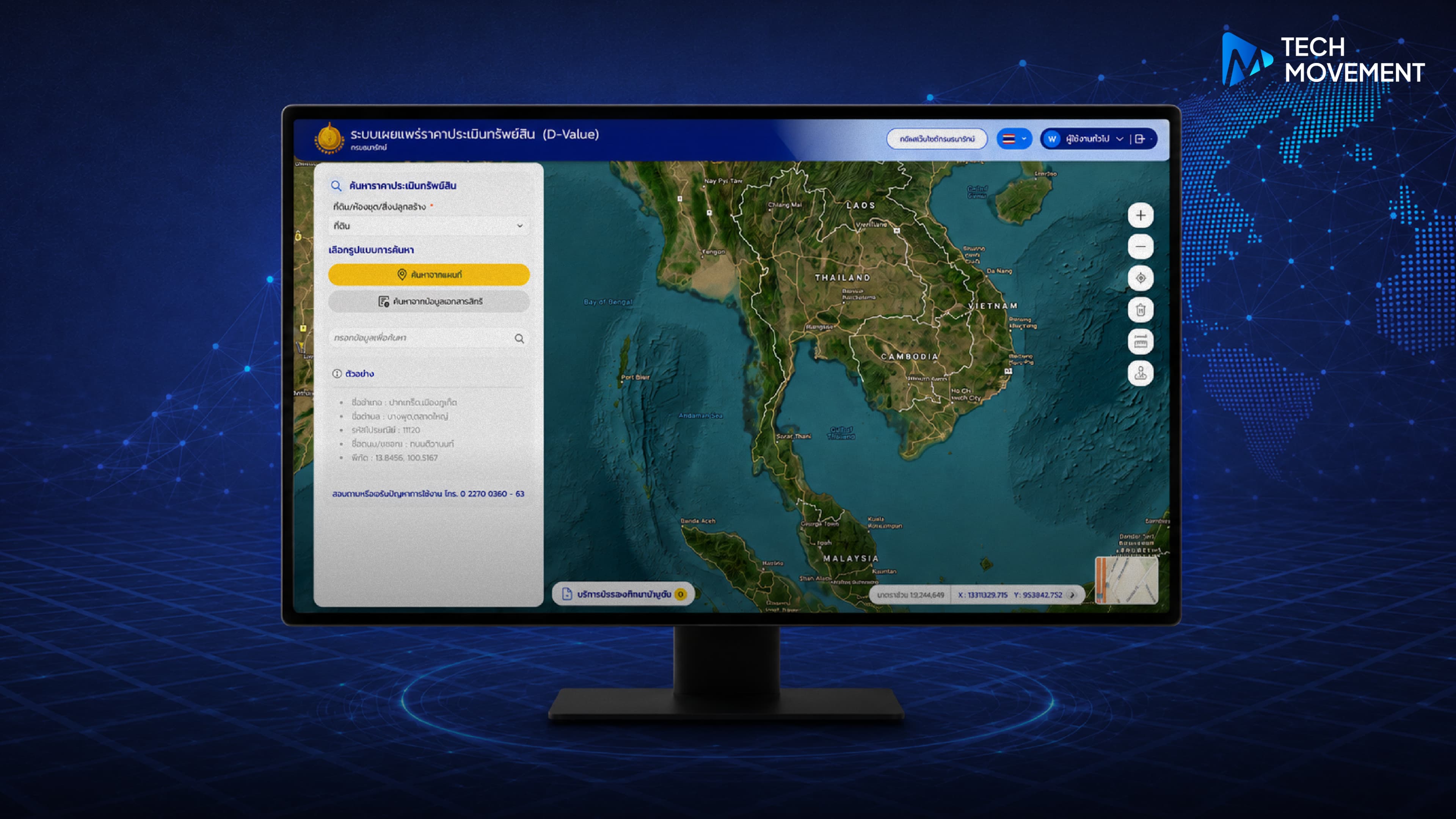Open the measurement ruler tool

[1141, 341]
